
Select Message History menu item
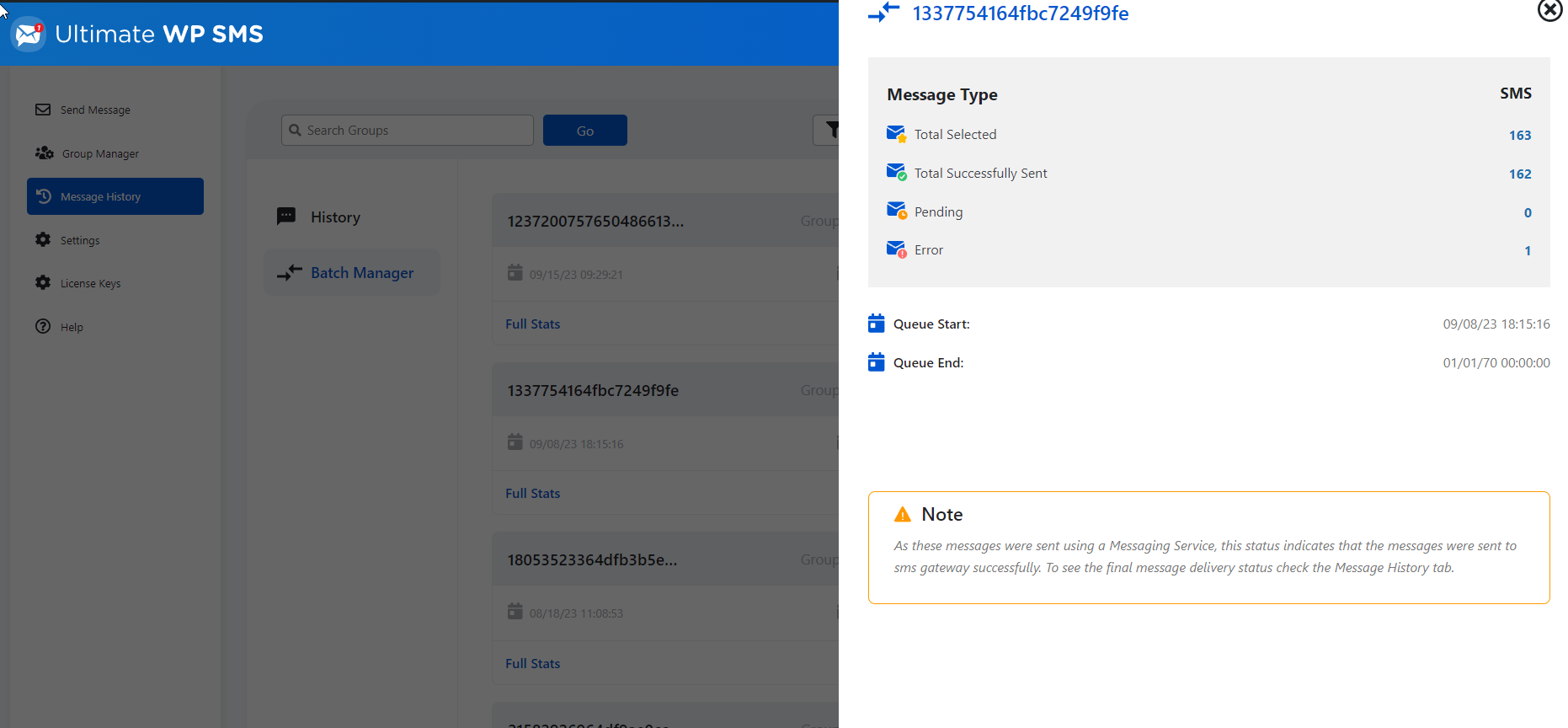click(115, 196)
